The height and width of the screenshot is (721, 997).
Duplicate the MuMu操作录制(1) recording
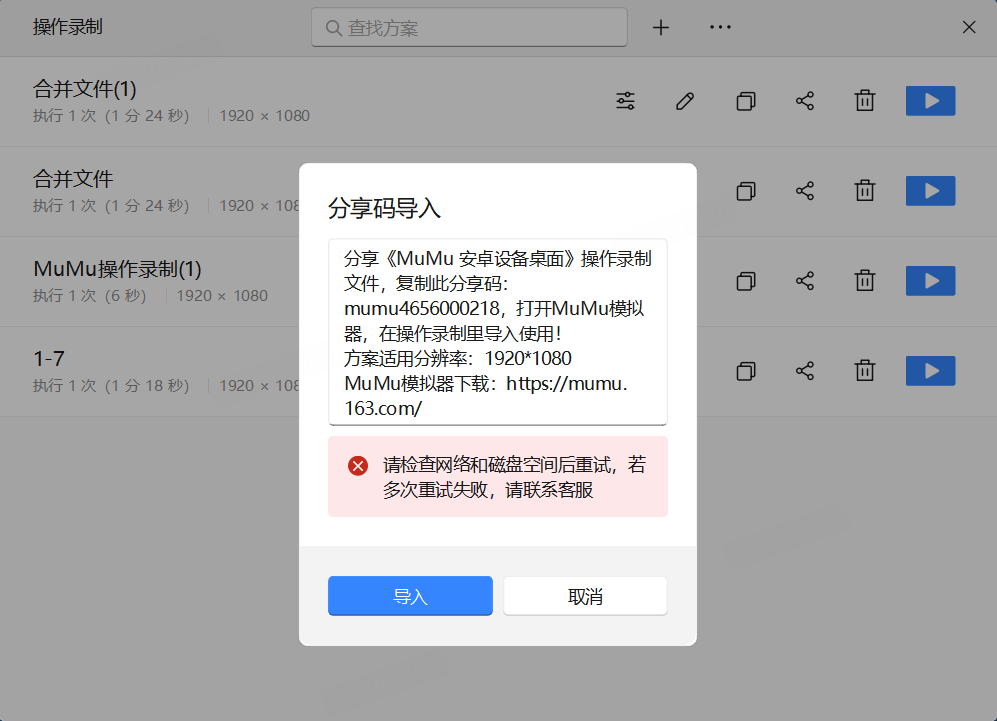(x=745, y=281)
